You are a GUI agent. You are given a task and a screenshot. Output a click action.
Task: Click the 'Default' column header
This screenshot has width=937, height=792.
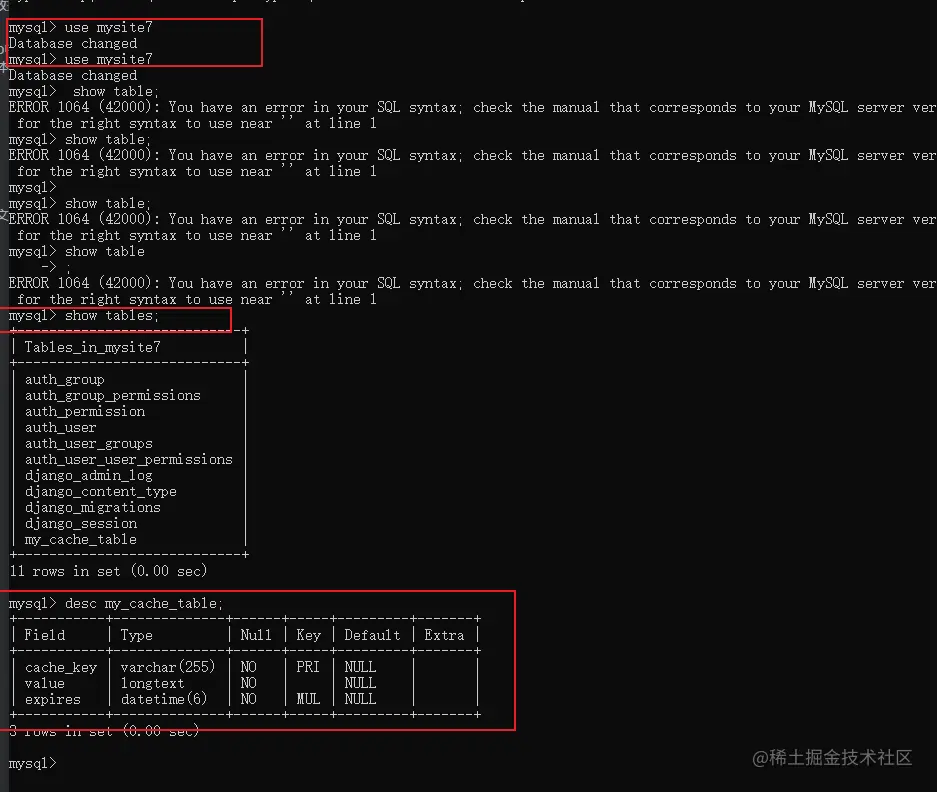[x=372, y=635]
